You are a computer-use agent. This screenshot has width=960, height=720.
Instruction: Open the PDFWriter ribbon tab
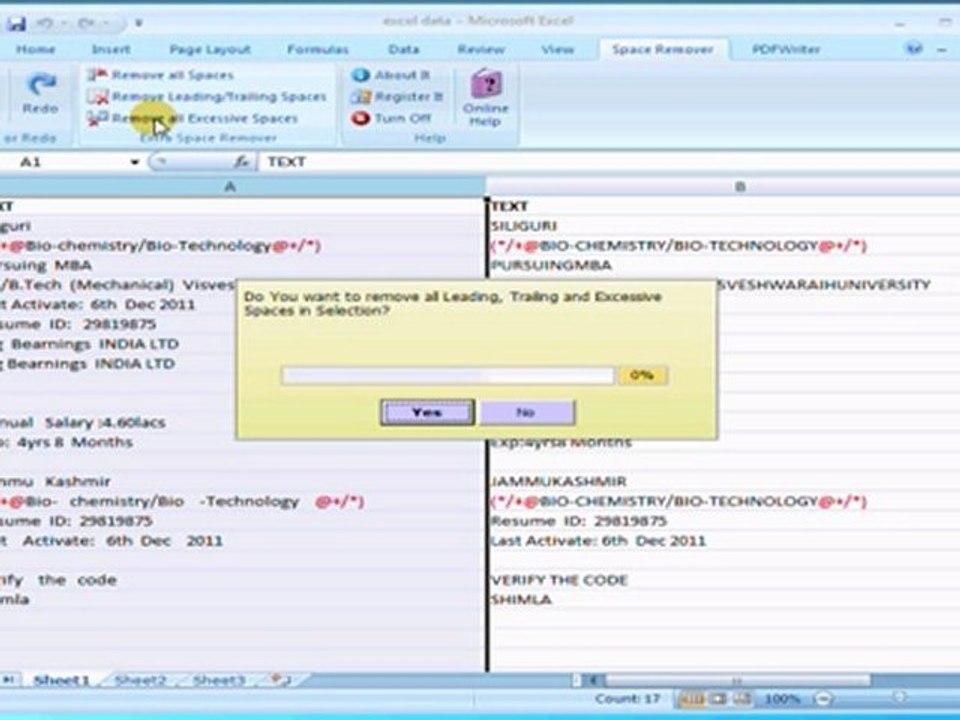click(x=786, y=49)
